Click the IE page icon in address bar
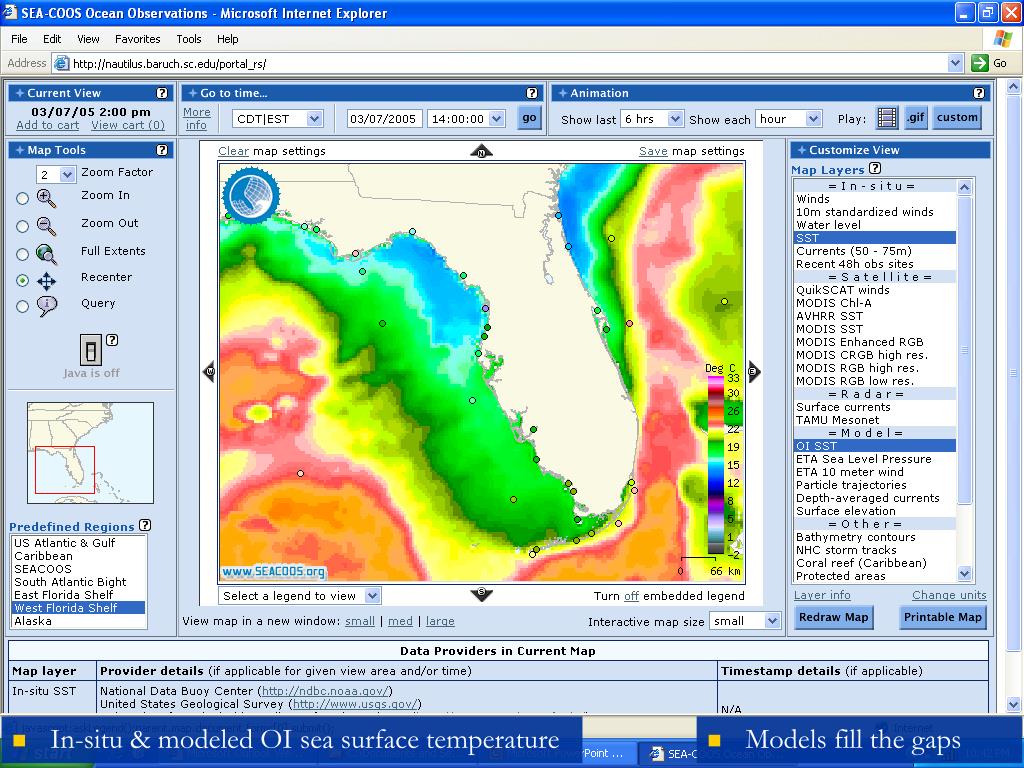Image resolution: width=1024 pixels, height=768 pixels. tap(61, 63)
